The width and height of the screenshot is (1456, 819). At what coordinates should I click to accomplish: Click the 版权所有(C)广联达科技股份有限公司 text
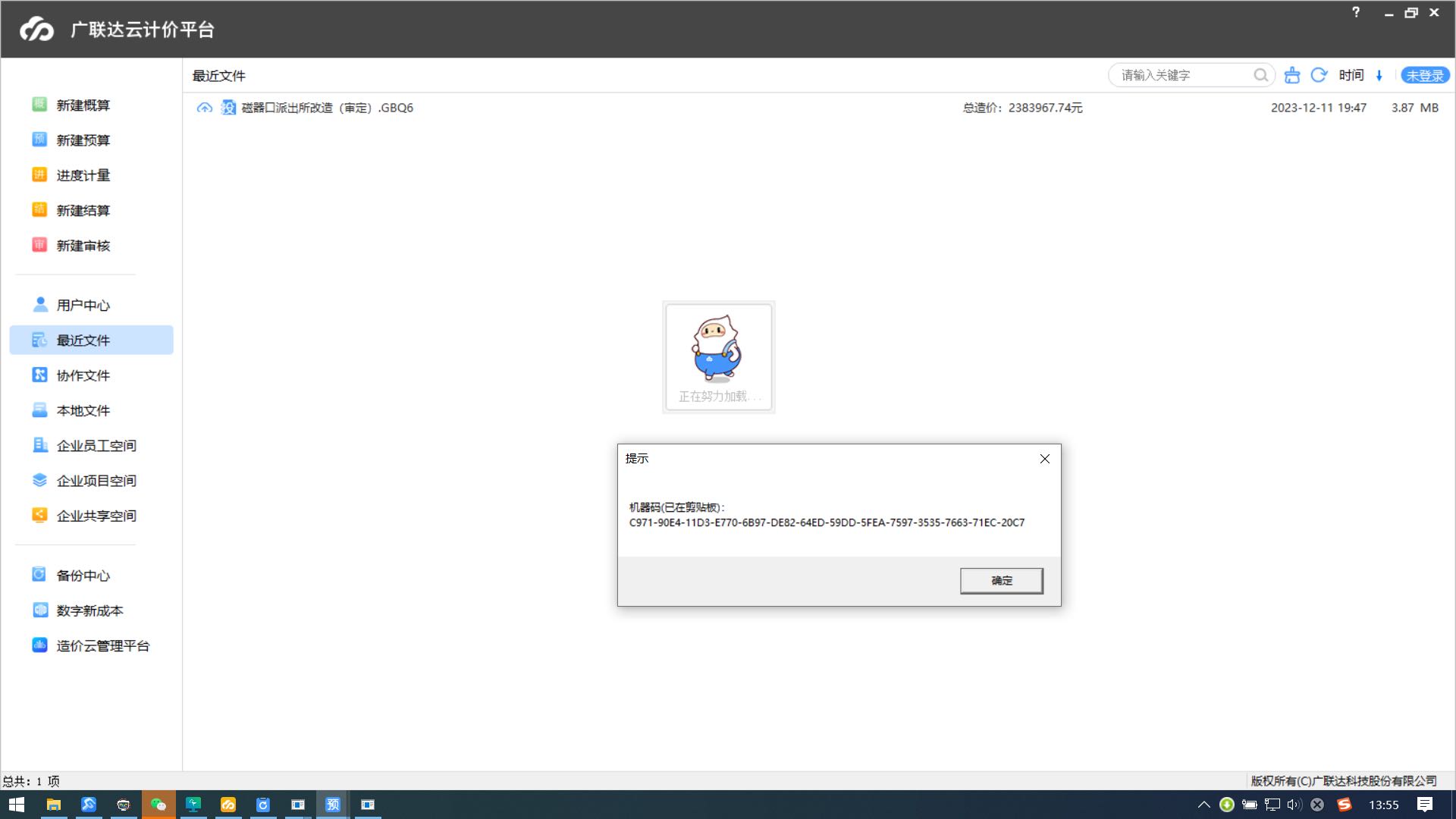click(x=1344, y=781)
